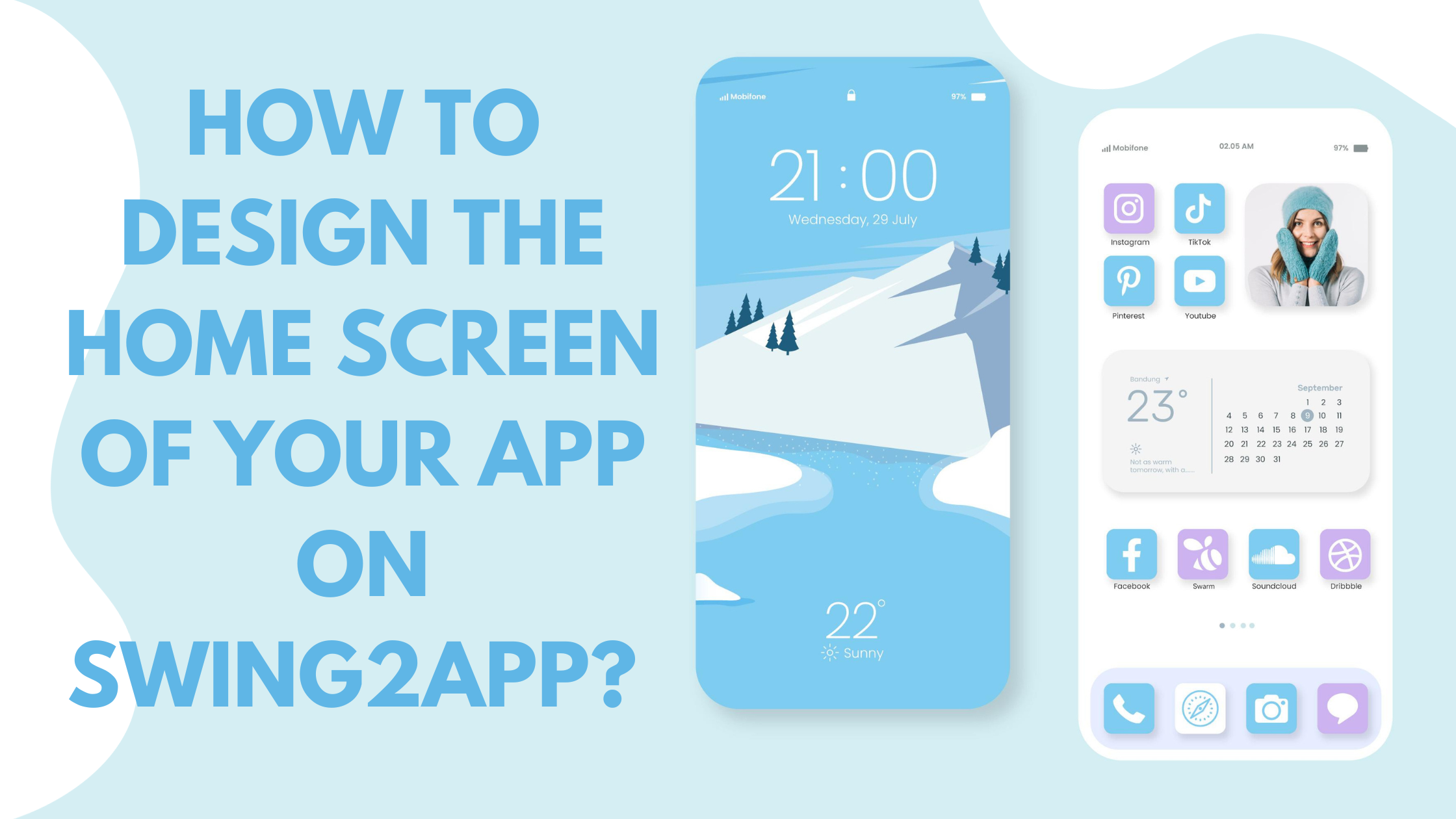This screenshot has width=1456, height=819.
Task: Open the TikTok app icon
Action: pos(1200,211)
